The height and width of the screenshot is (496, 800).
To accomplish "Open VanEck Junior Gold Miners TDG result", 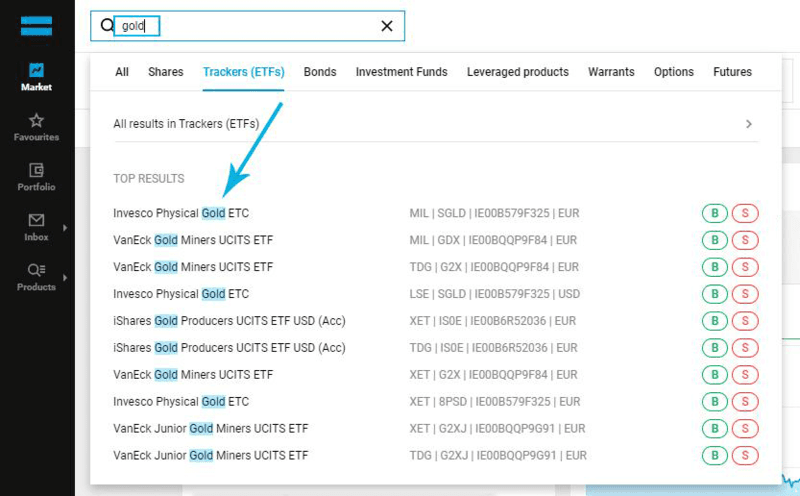I will [x=211, y=456].
